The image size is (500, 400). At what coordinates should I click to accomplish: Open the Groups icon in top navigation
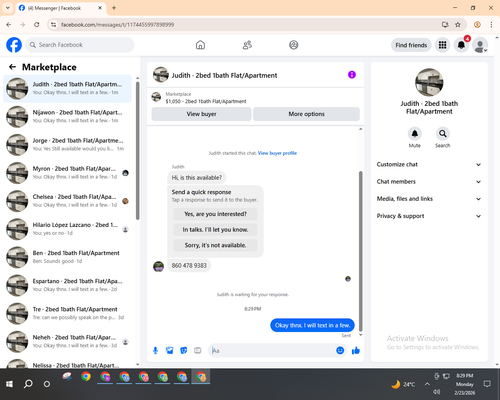click(294, 45)
